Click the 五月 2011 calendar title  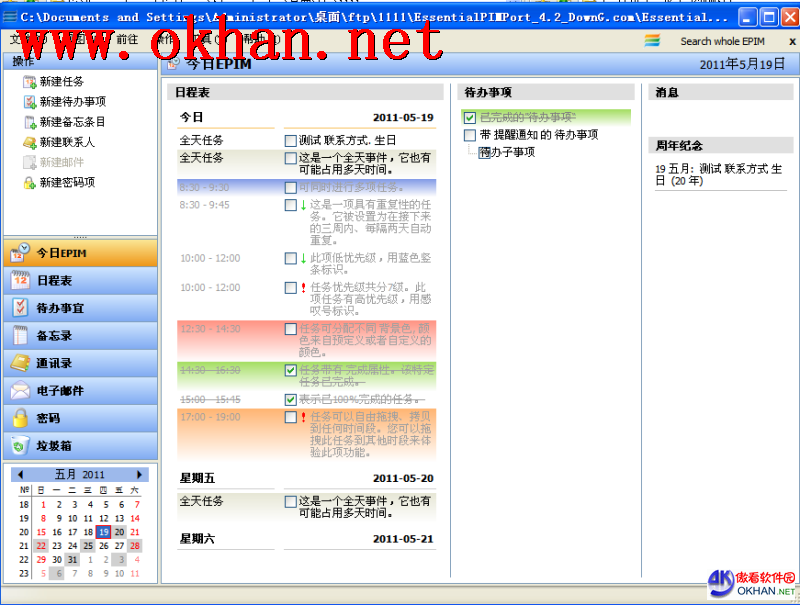(x=80, y=474)
